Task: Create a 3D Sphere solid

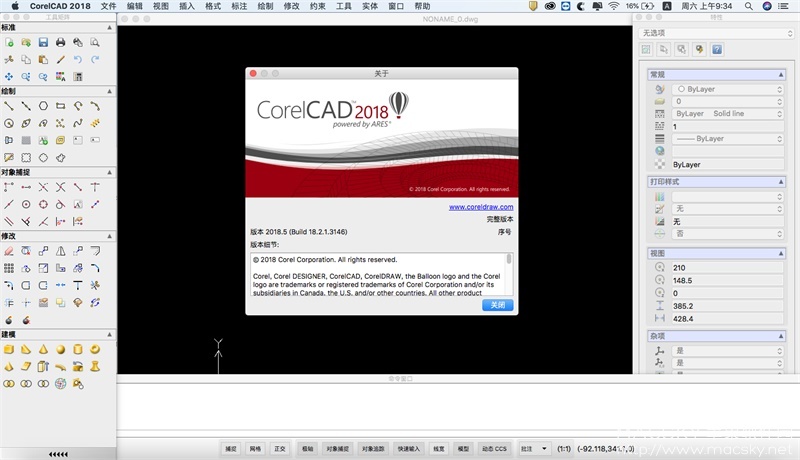Action: pos(60,349)
